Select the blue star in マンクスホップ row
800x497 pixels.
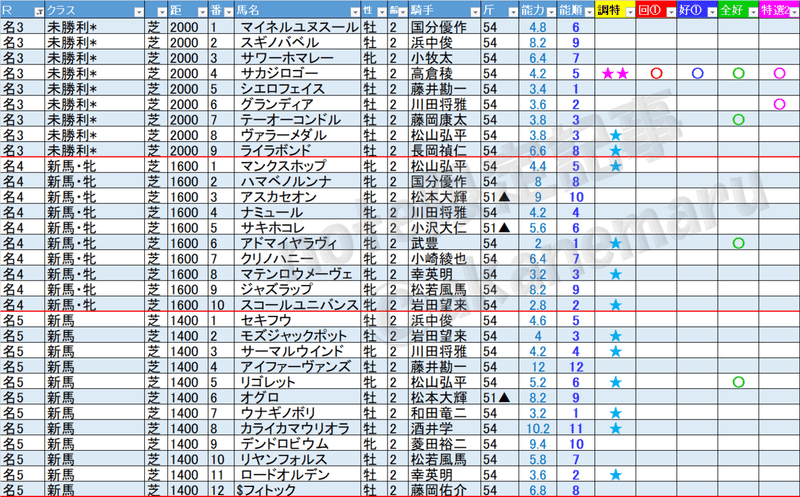coord(615,166)
